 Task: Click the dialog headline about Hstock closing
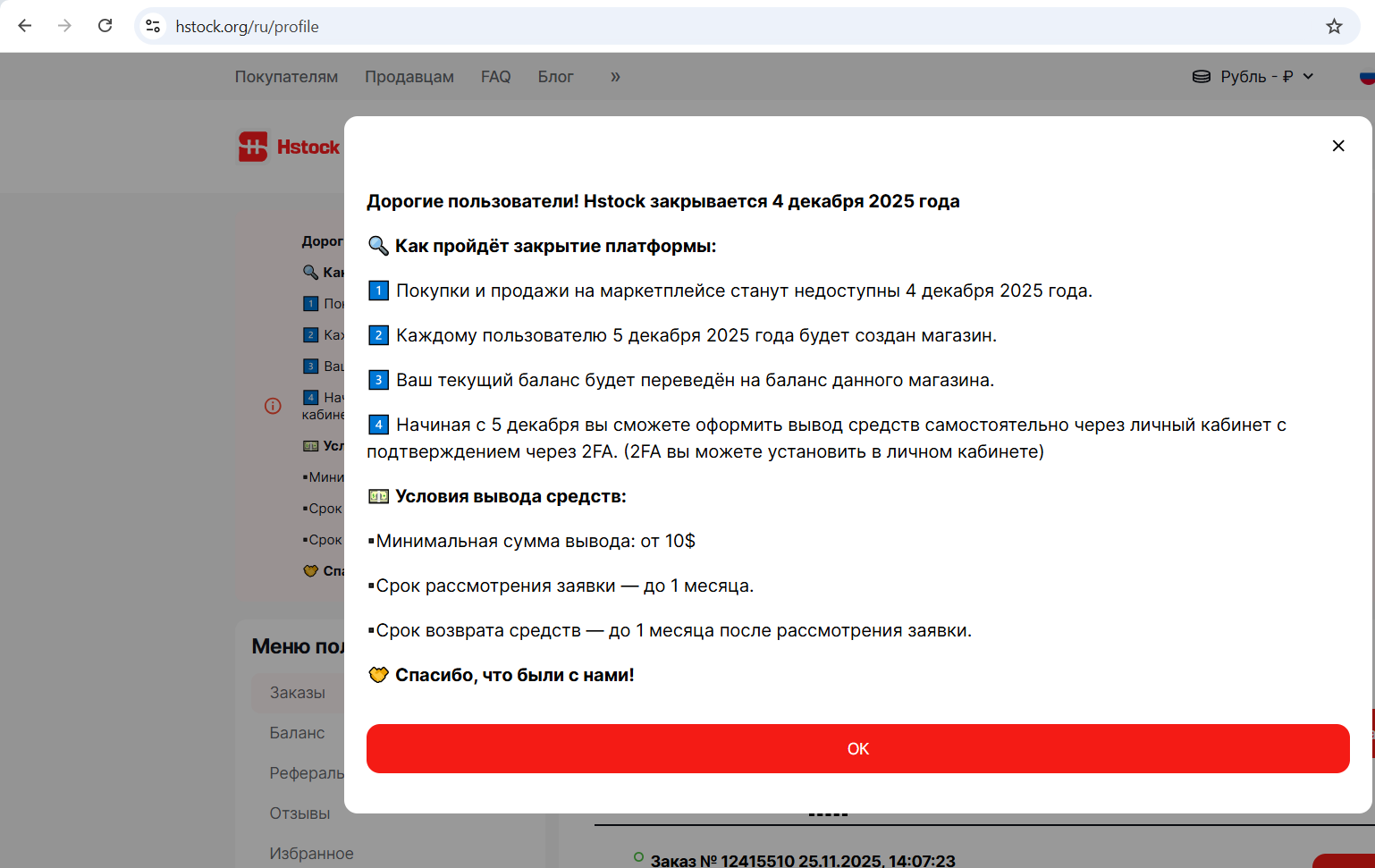coord(663,201)
